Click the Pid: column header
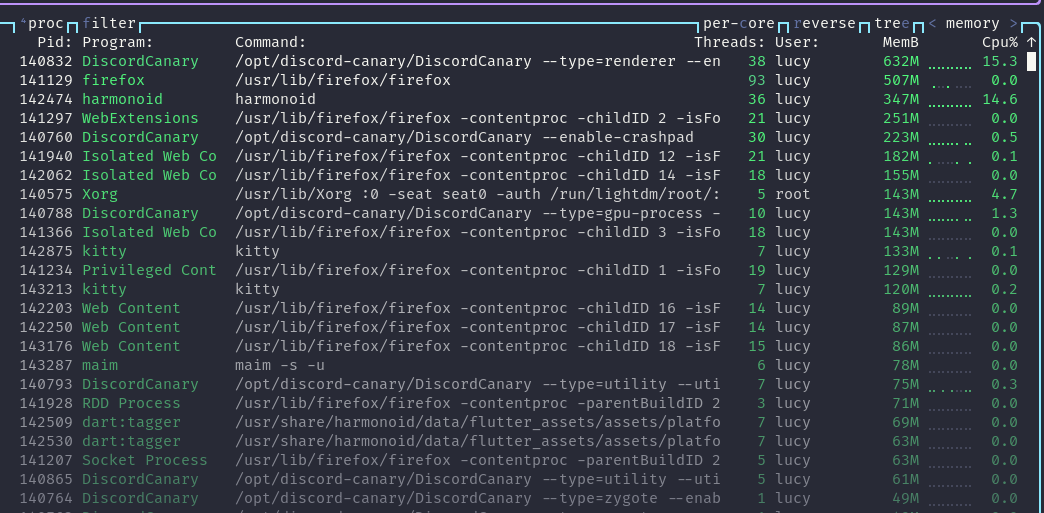Screen dimensions: 1044x513 pyautogui.click(x=55, y=43)
